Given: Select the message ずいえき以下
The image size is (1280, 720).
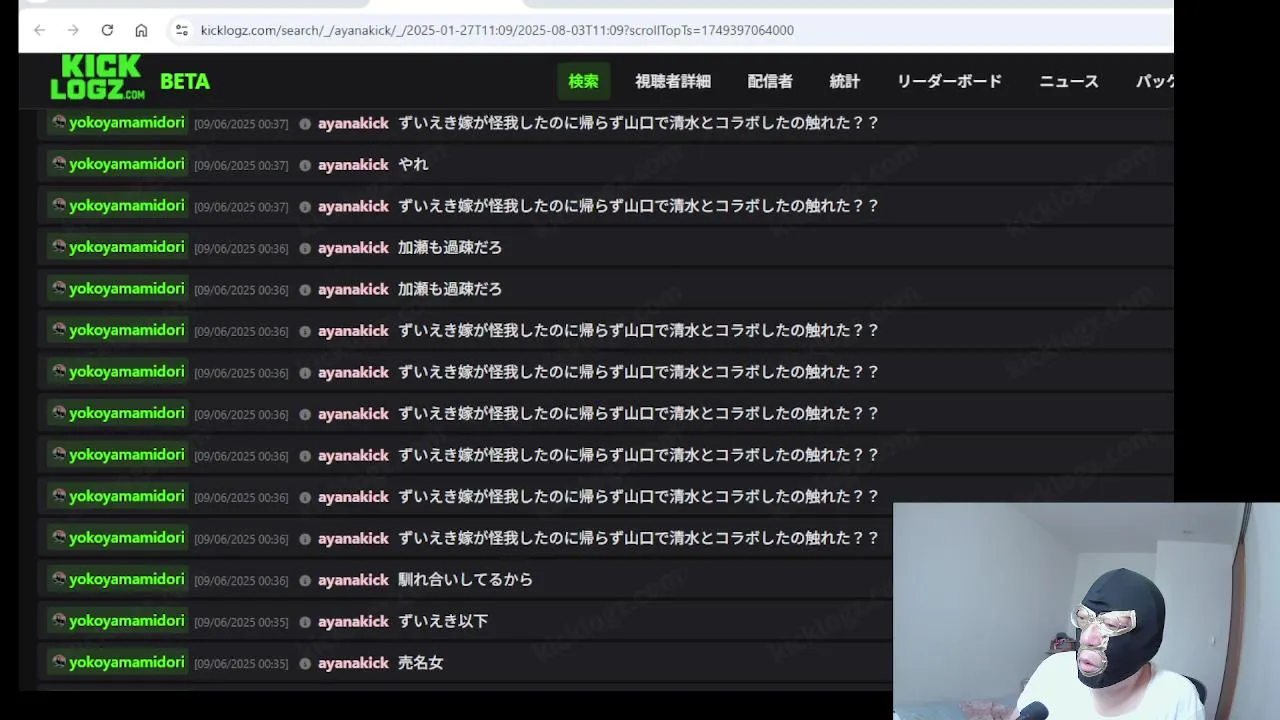Looking at the screenshot, I should [443, 621].
